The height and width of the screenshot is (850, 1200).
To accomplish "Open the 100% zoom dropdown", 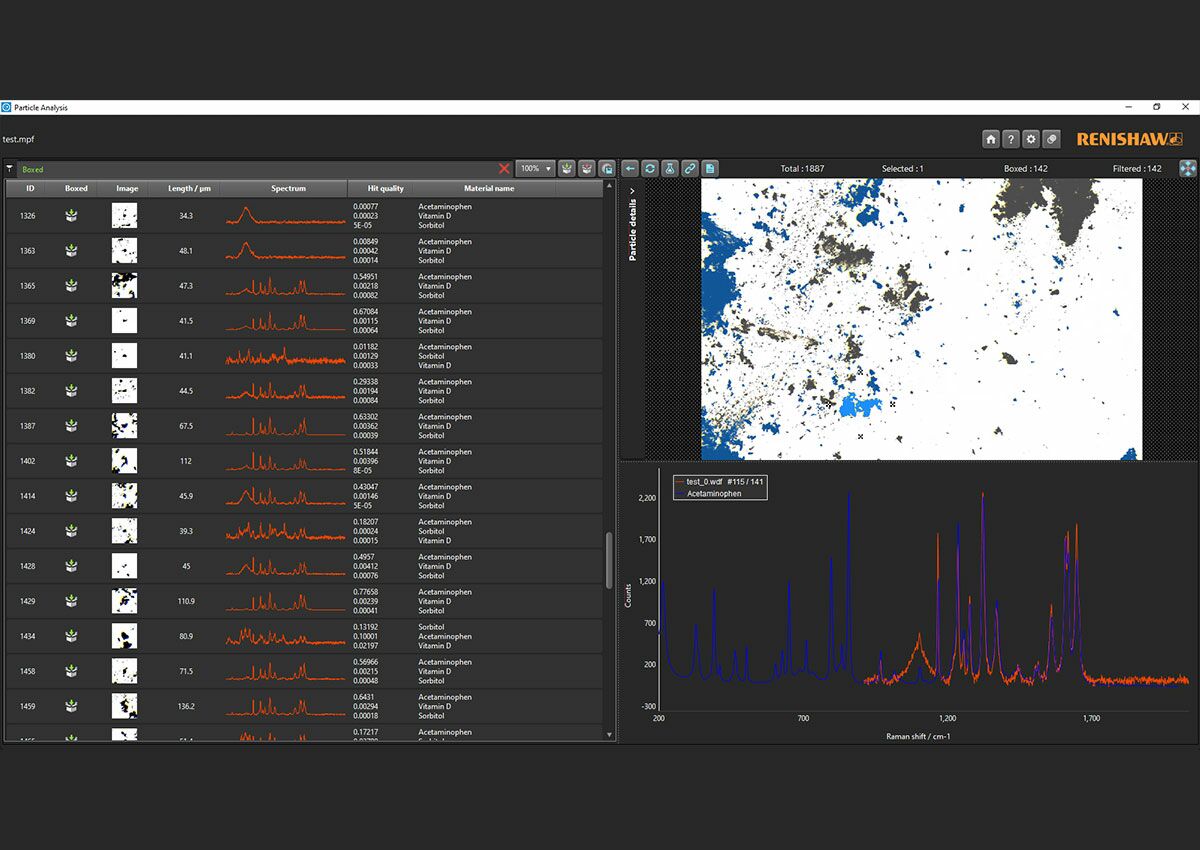I will pos(536,168).
